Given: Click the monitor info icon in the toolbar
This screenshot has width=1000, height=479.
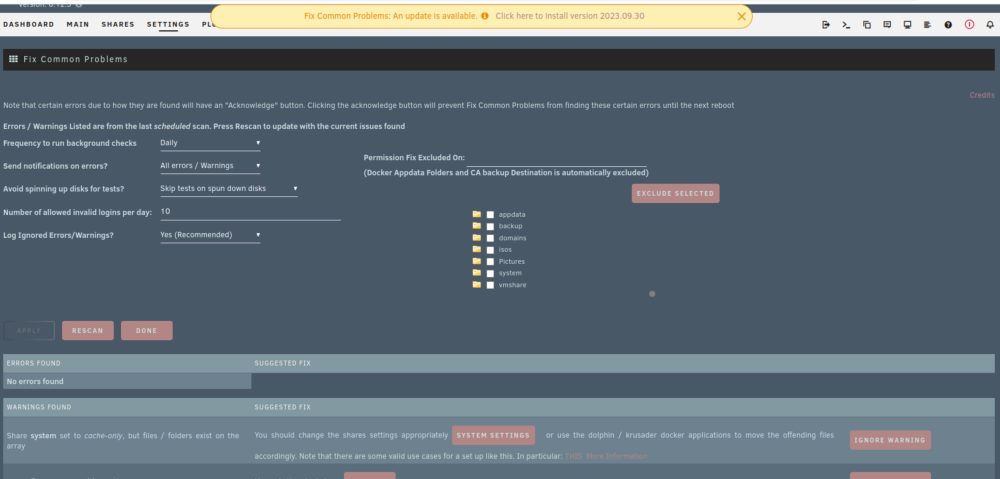Looking at the screenshot, I should point(908,25).
